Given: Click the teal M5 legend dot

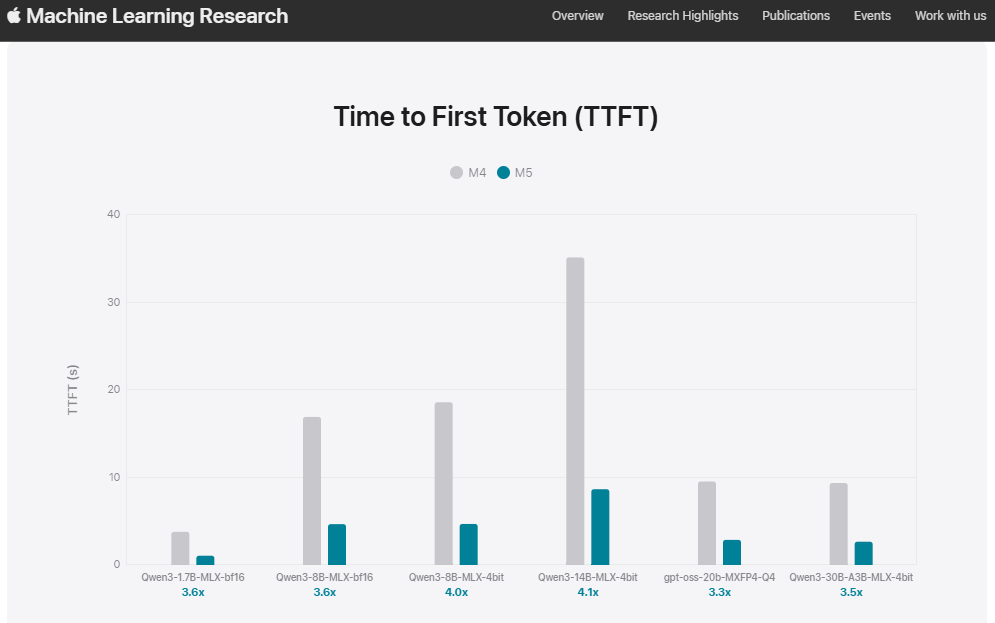Looking at the screenshot, I should [503, 173].
